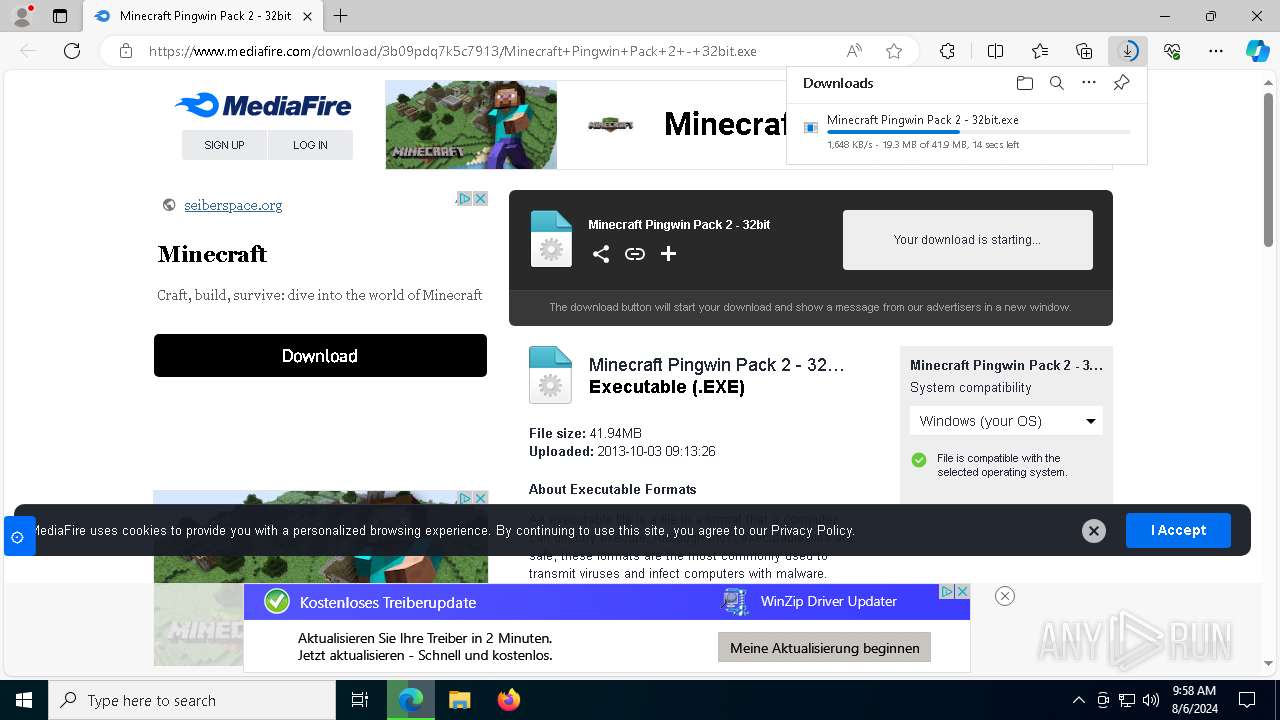Open the Windows Start menu
Viewport: 1280px width, 720px height.
(24, 700)
